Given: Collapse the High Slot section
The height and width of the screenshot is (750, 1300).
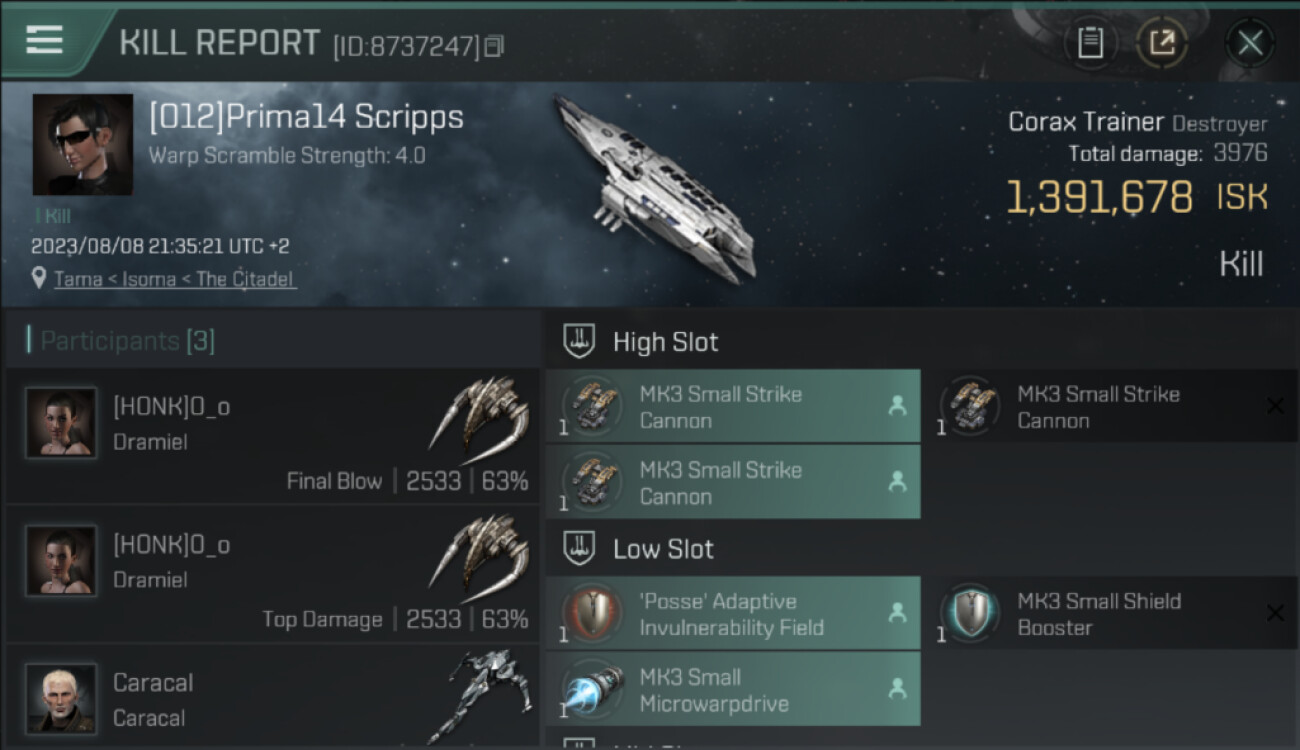Looking at the screenshot, I should pos(580,342).
